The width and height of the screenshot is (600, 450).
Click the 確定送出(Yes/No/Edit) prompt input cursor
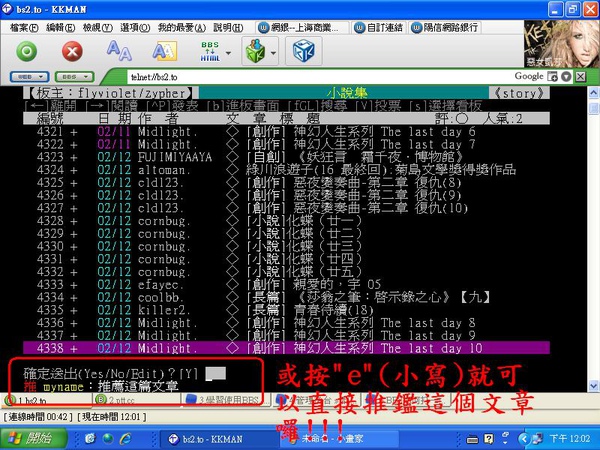click(215, 374)
